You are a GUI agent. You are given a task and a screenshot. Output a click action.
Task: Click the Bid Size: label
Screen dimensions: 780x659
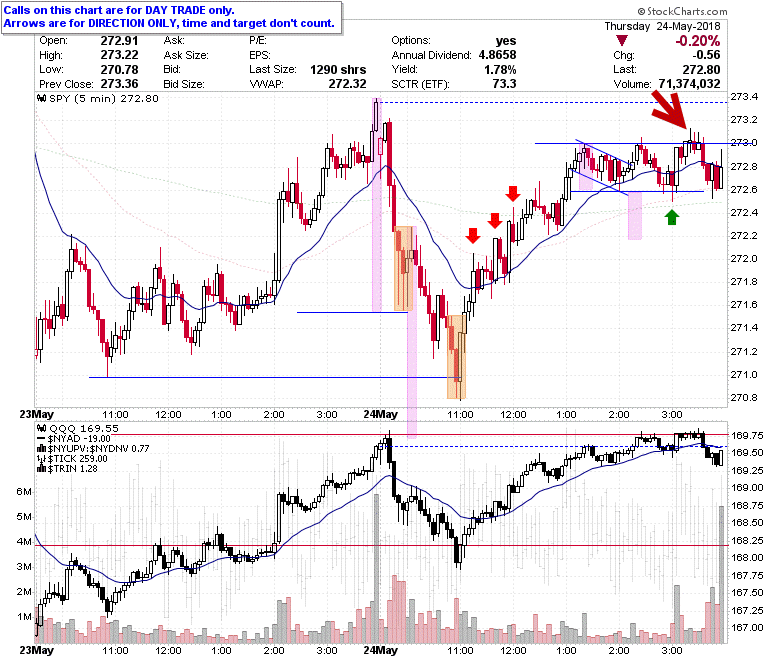pyautogui.click(x=184, y=84)
